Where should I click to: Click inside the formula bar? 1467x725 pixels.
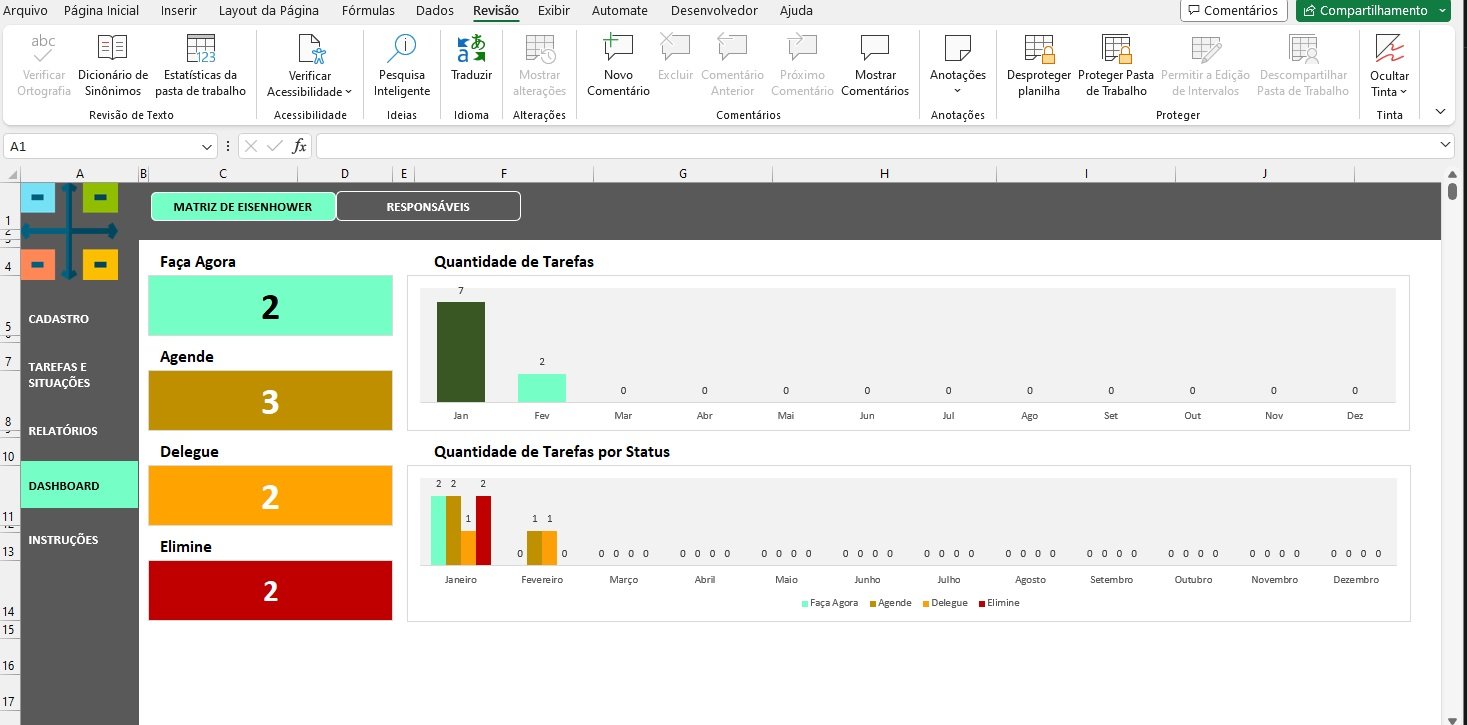870,146
